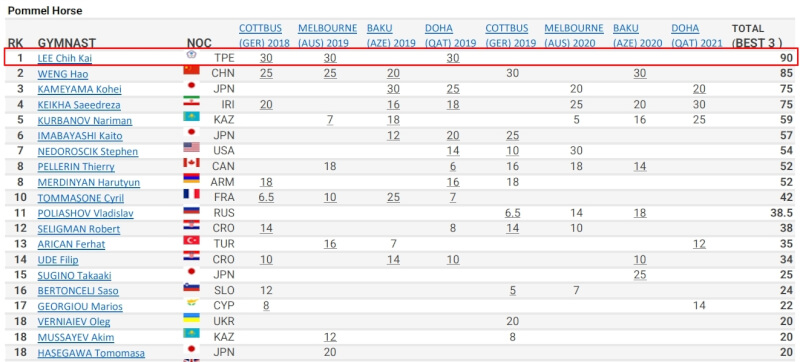Open gymnast UDE Filip's profile
Image resolution: width=800 pixels, height=362 pixels.
coord(58,260)
